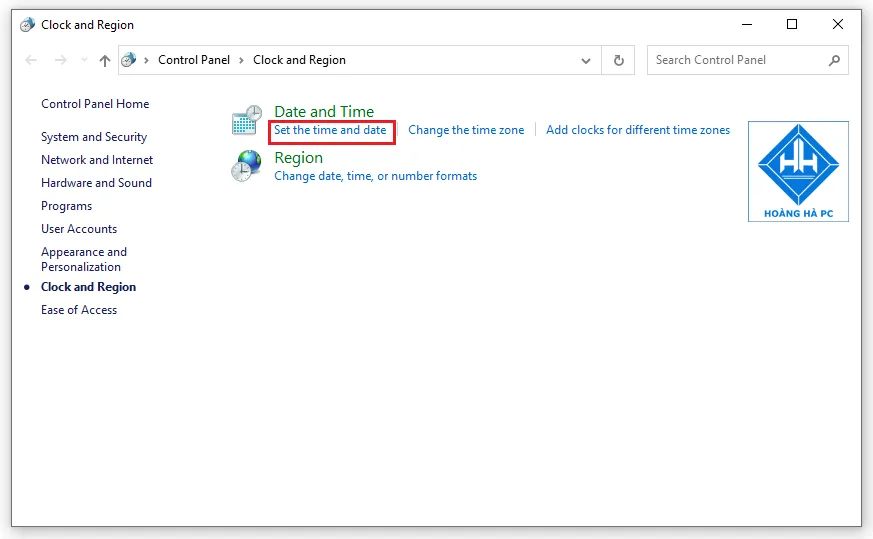This screenshot has height=539, width=873.
Task: Open the Date and Time heading
Action: click(324, 112)
